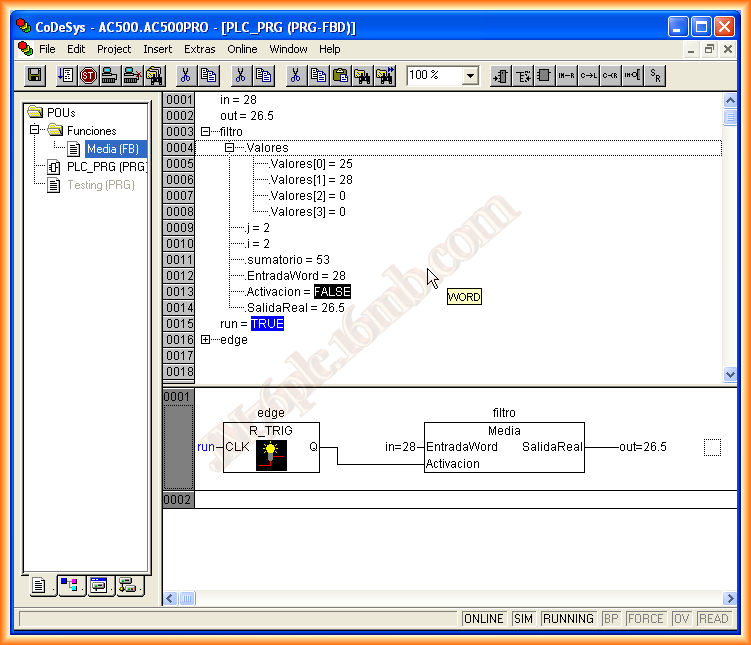Click the red Stop icon in the toolbar
Viewport: 751px width, 645px height.
click(x=88, y=75)
